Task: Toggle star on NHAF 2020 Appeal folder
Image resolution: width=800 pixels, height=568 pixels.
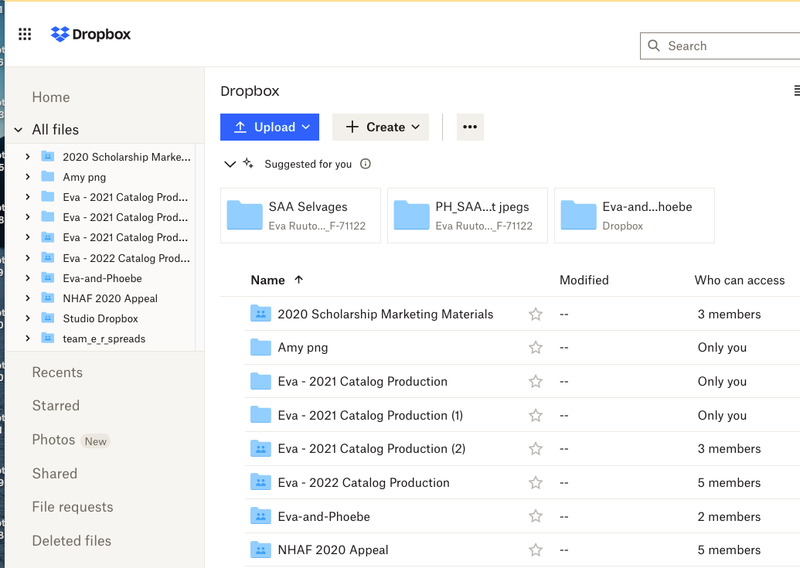Action: (x=535, y=550)
